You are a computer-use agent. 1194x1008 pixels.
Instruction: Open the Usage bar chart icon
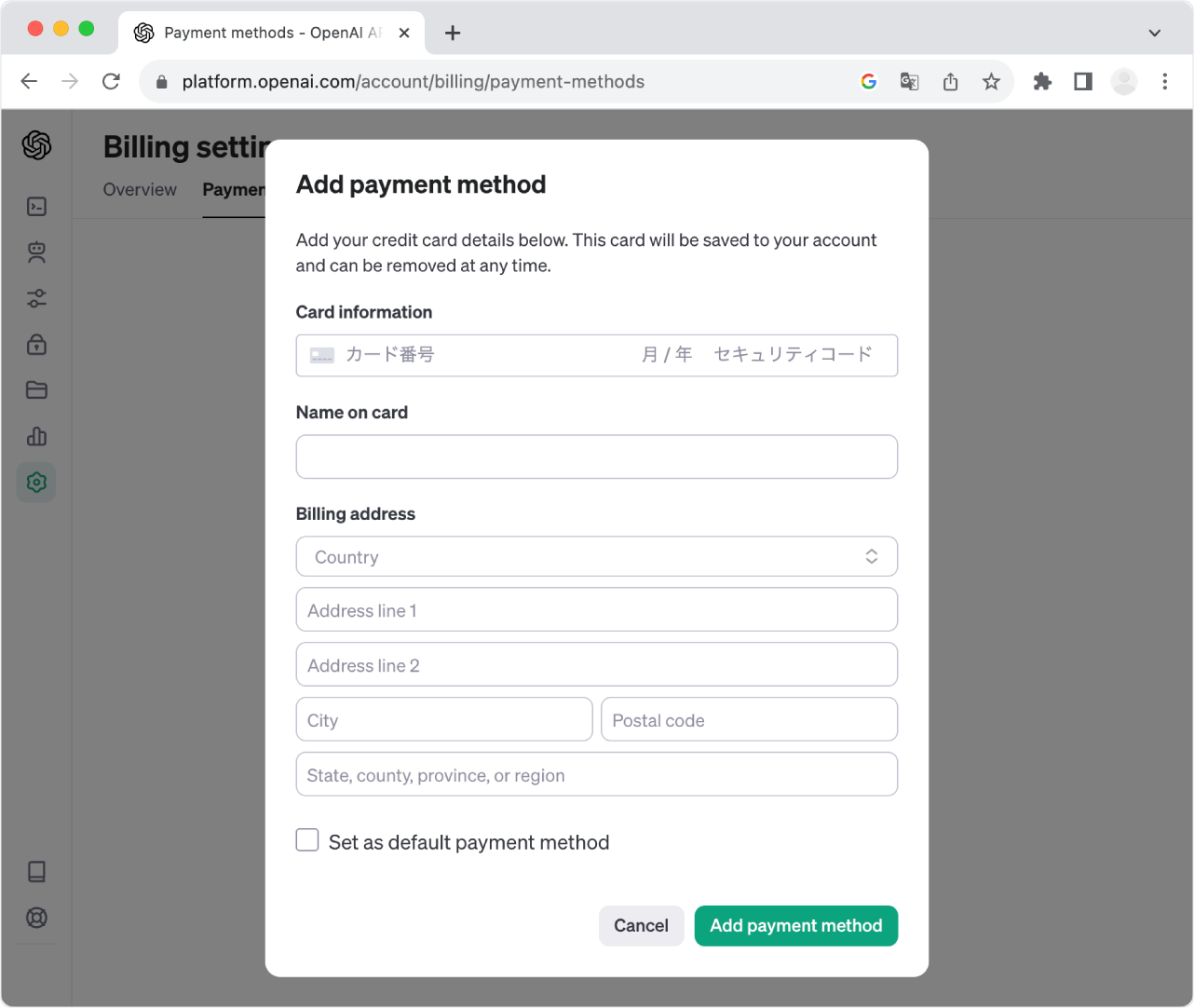(36, 436)
